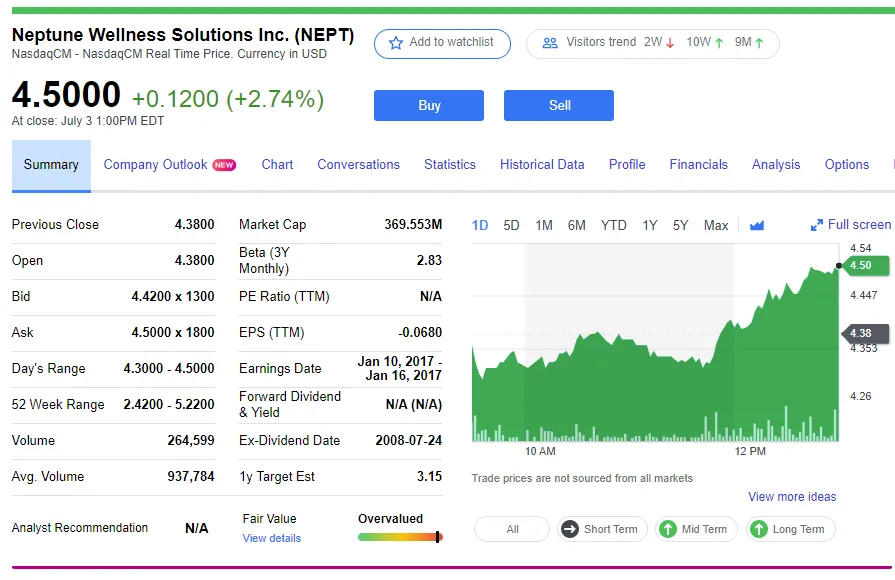The width and height of the screenshot is (895, 580).
Task: Switch to the Historical Data tab
Action: (542, 165)
